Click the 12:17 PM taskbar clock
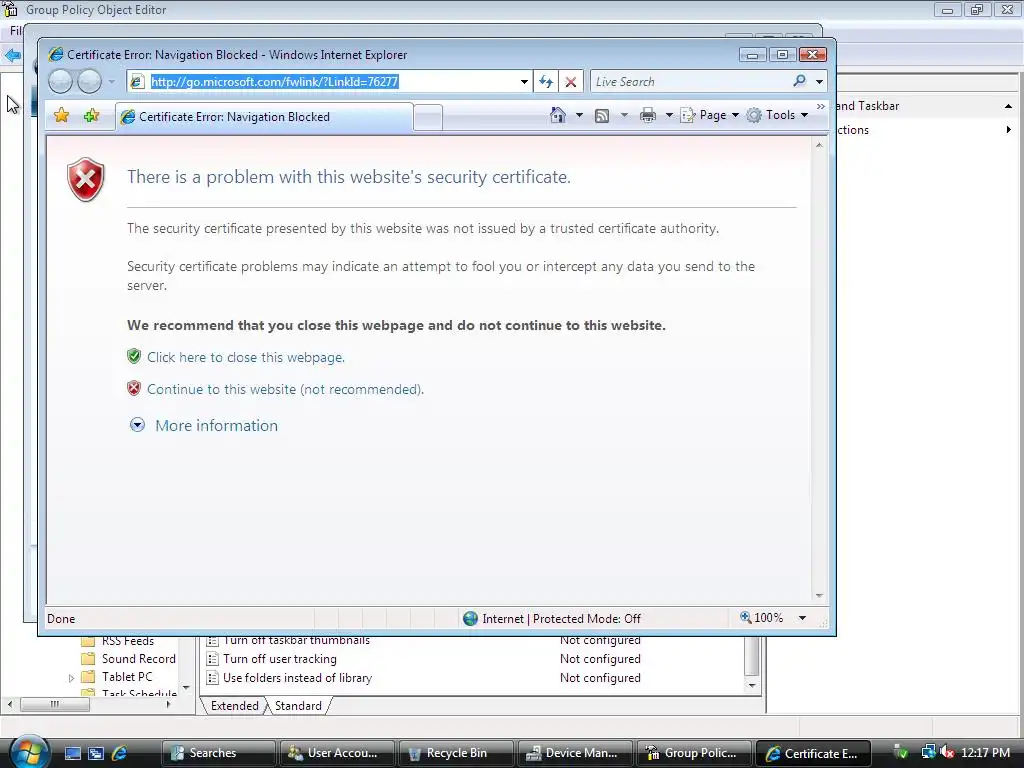 pyautogui.click(x=985, y=752)
